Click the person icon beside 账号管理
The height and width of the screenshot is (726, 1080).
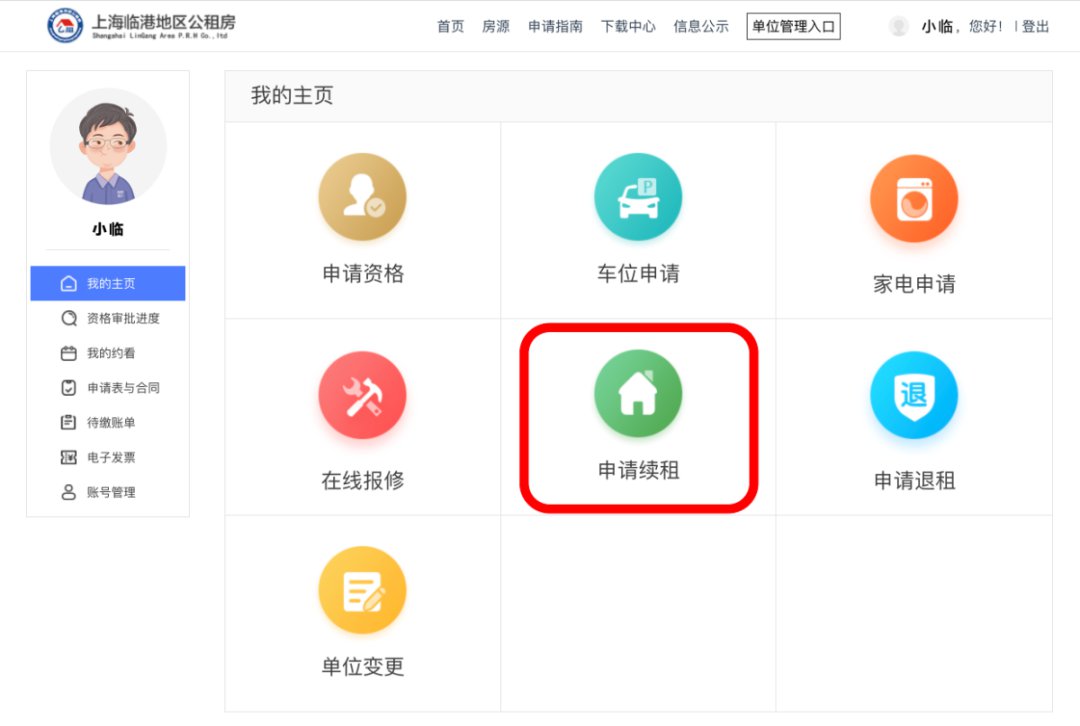point(68,492)
